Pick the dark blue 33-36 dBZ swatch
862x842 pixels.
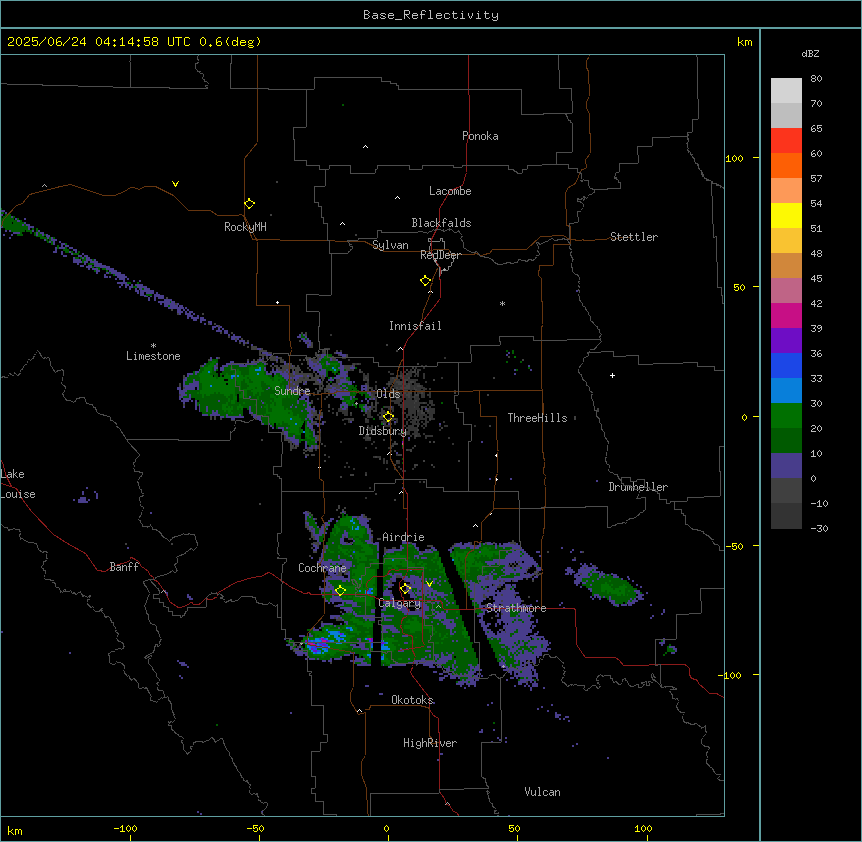tap(786, 365)
